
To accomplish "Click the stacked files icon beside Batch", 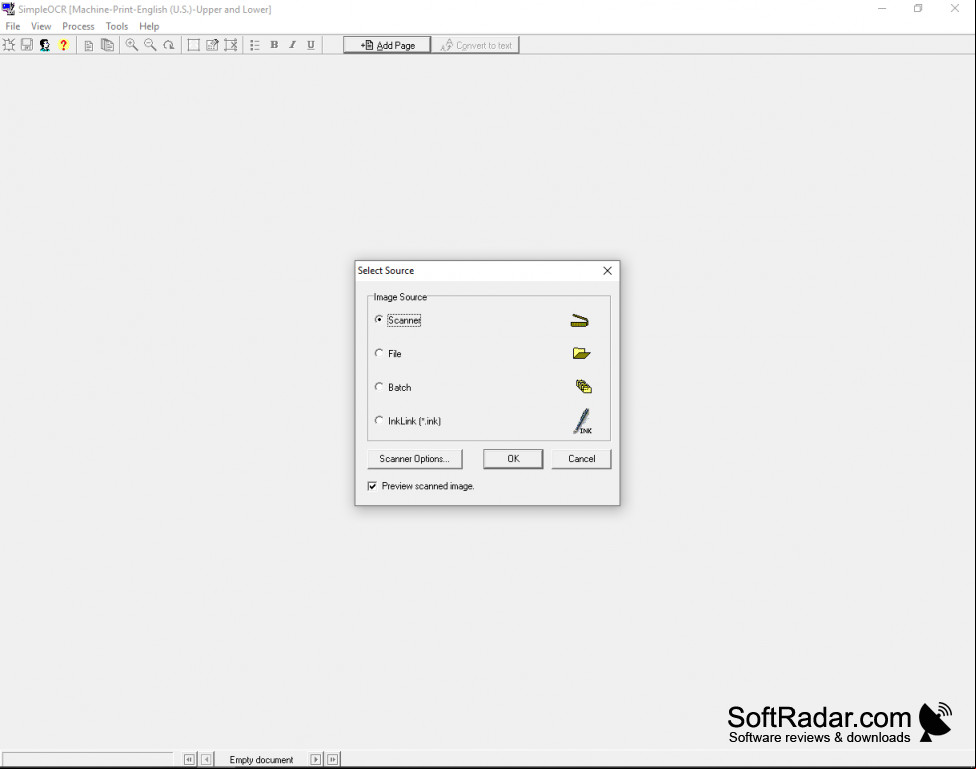I will (x=583, y=387).
